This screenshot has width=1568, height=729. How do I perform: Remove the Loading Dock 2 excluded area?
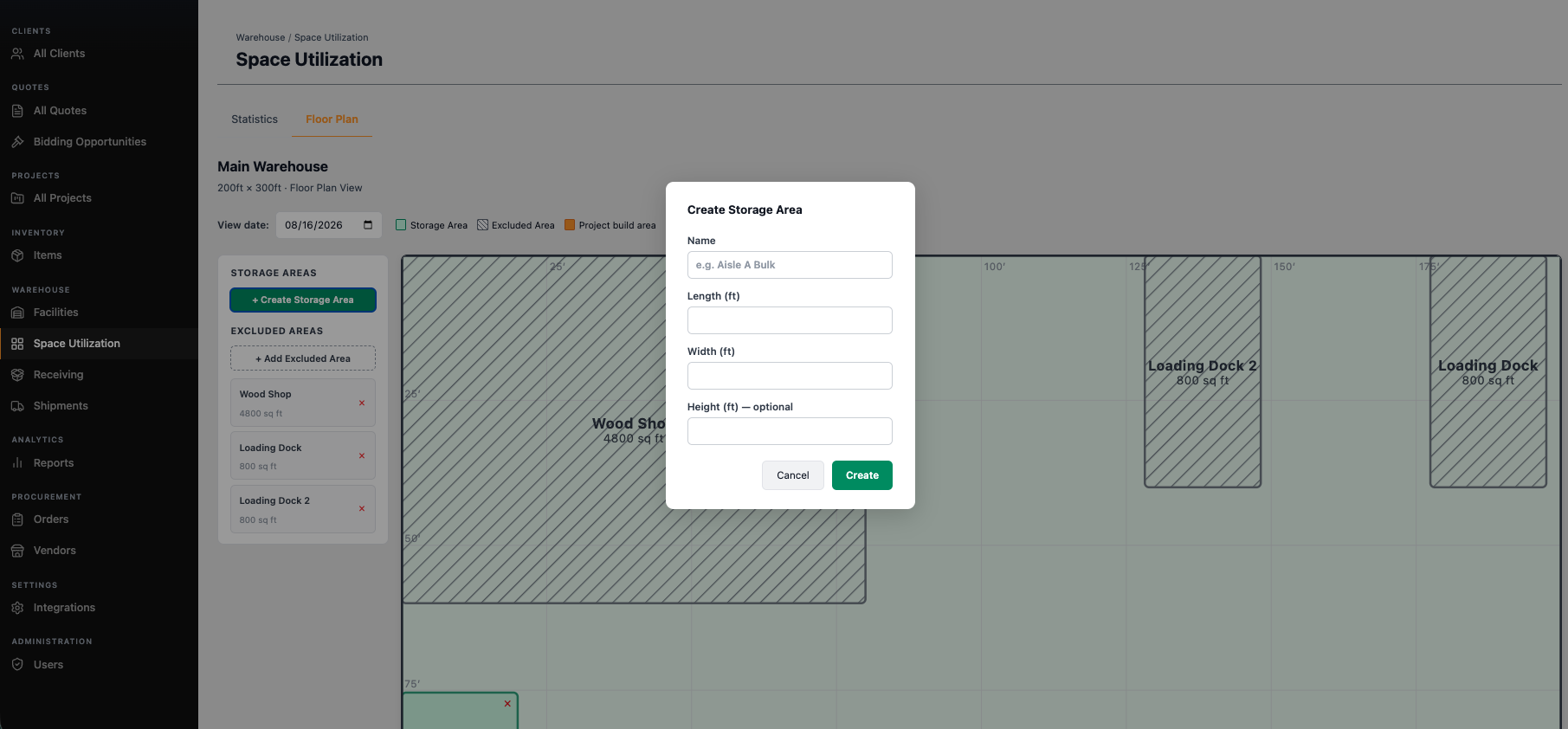(x=362, y=509)
